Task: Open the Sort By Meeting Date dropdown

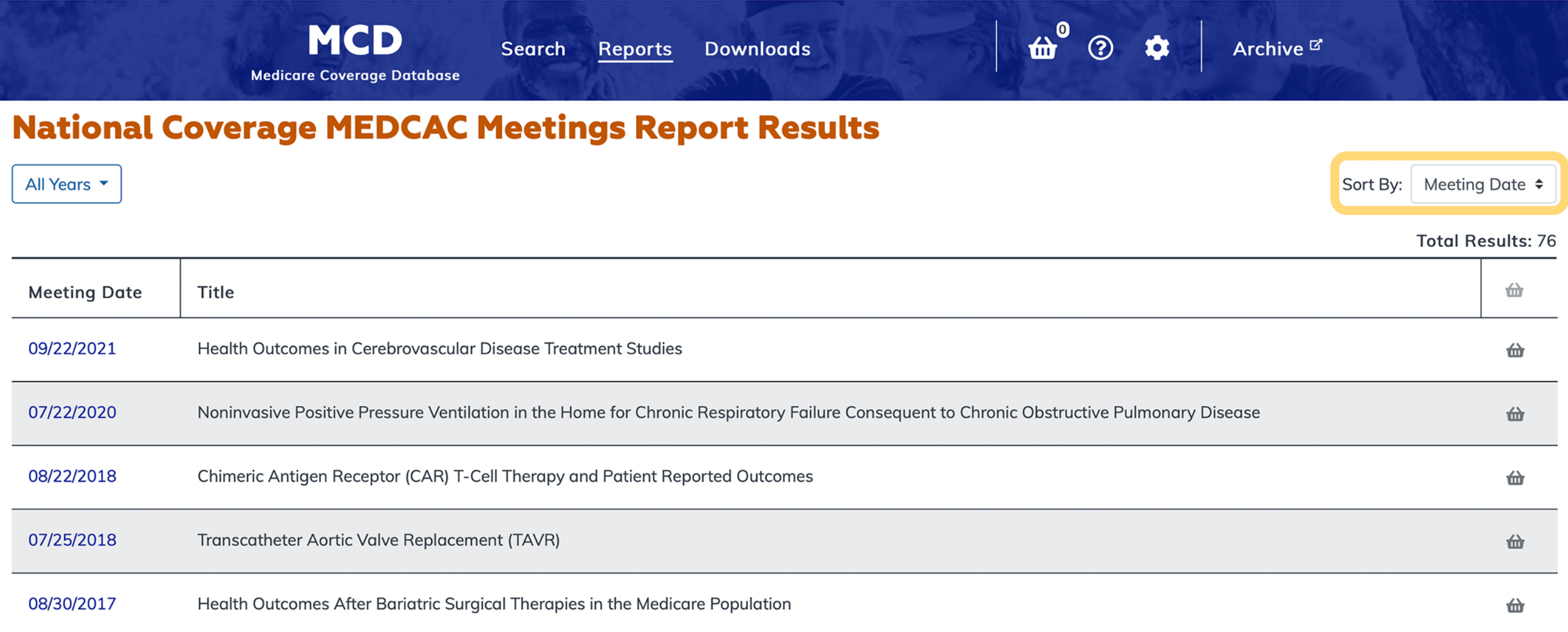Action: (1483, 185)
